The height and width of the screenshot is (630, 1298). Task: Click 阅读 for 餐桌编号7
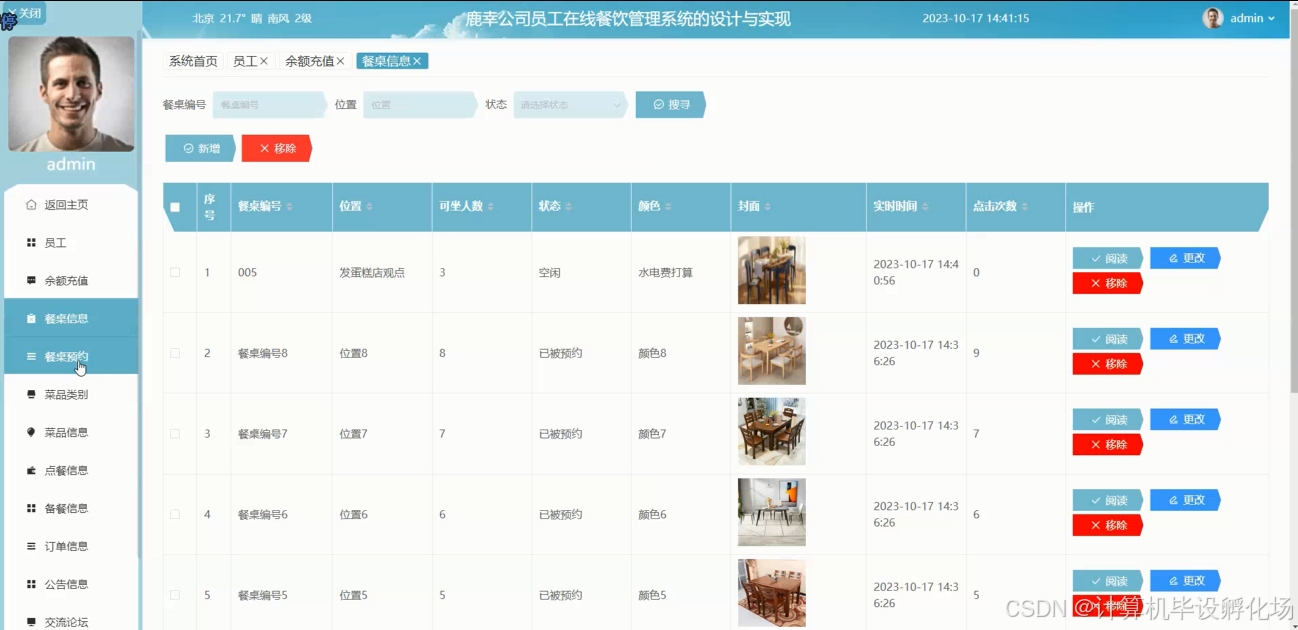[x=1108, y=420]
